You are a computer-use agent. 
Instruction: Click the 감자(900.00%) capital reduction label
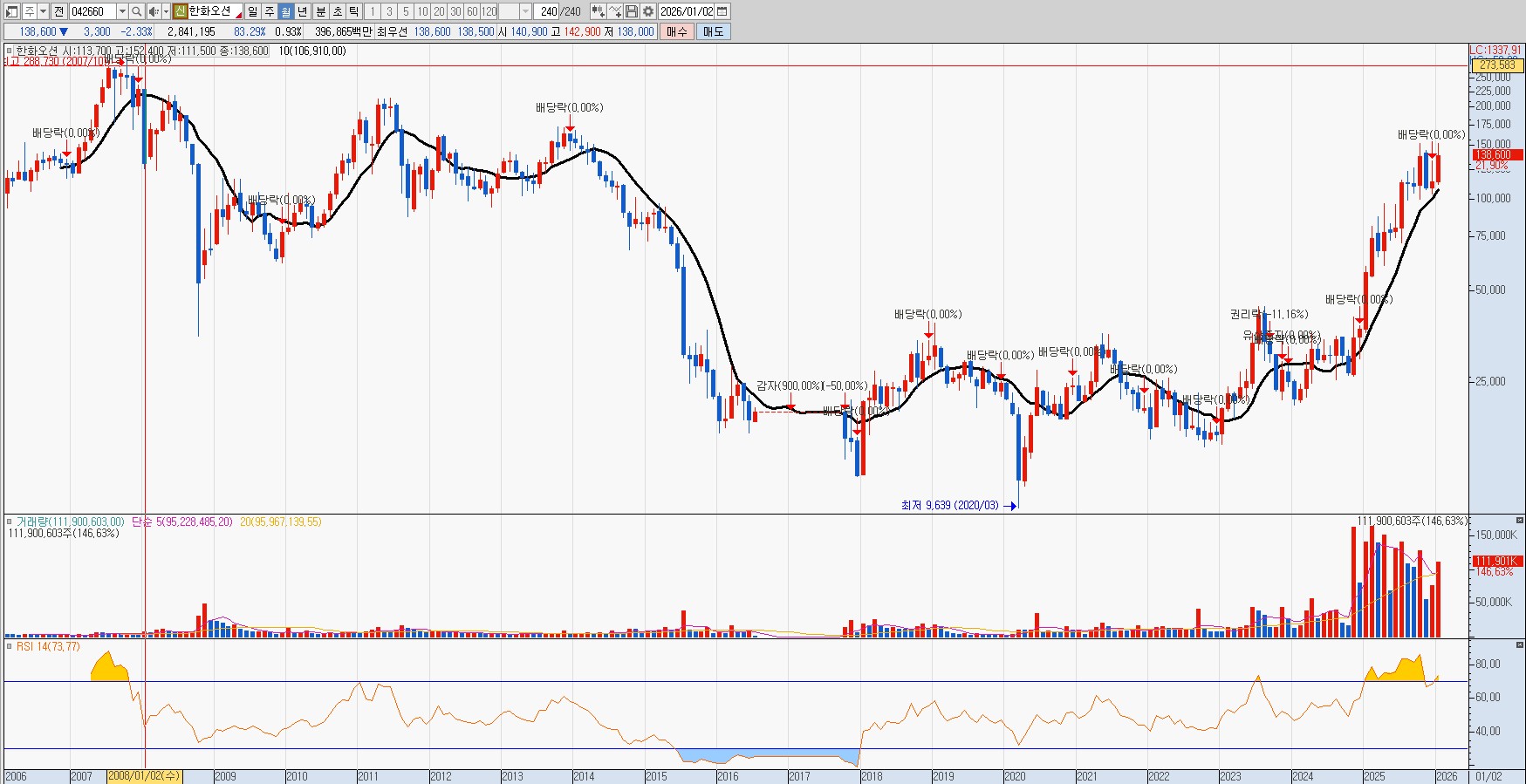[811, 385]
